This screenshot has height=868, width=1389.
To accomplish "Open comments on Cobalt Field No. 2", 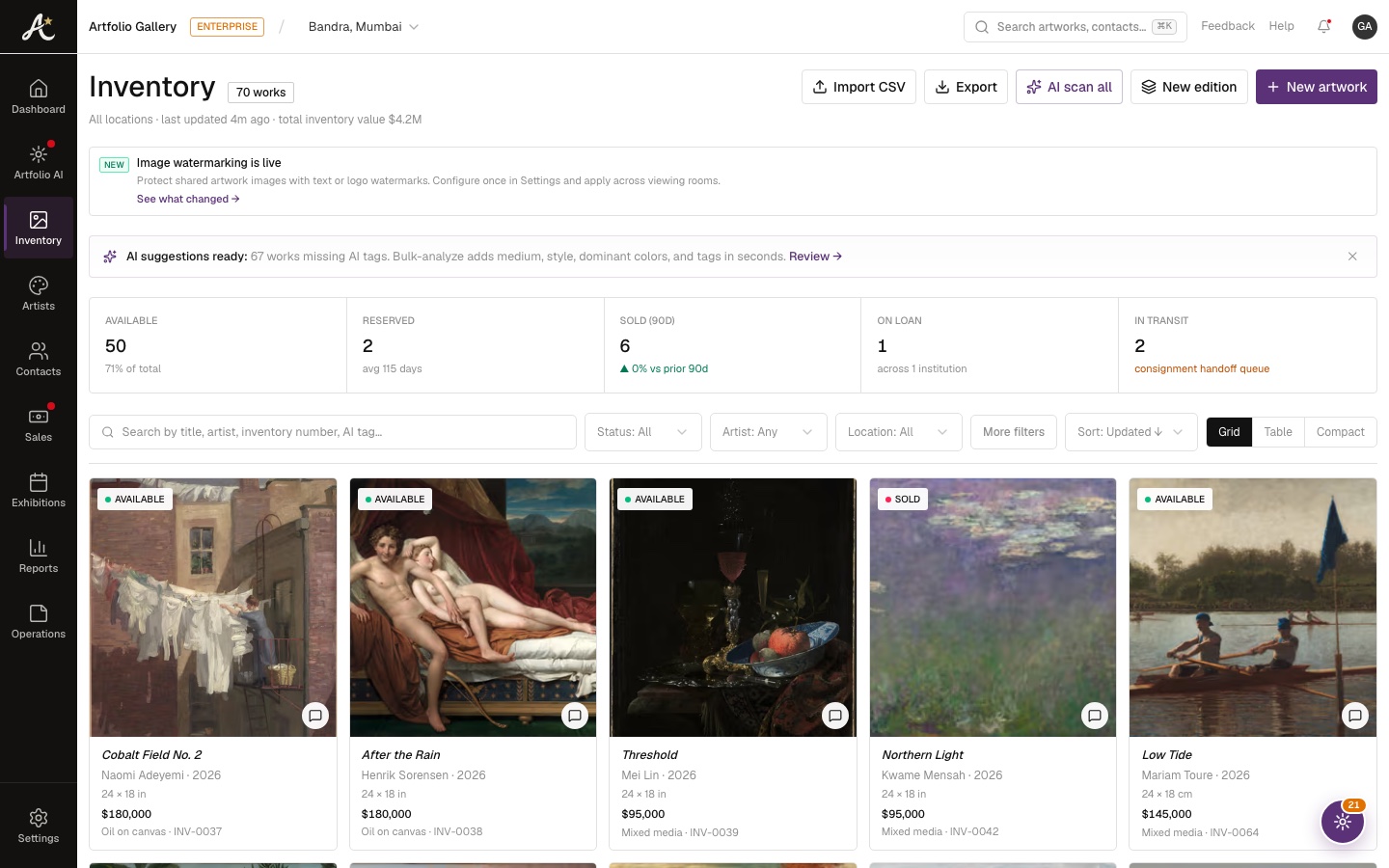I will 315,716.
